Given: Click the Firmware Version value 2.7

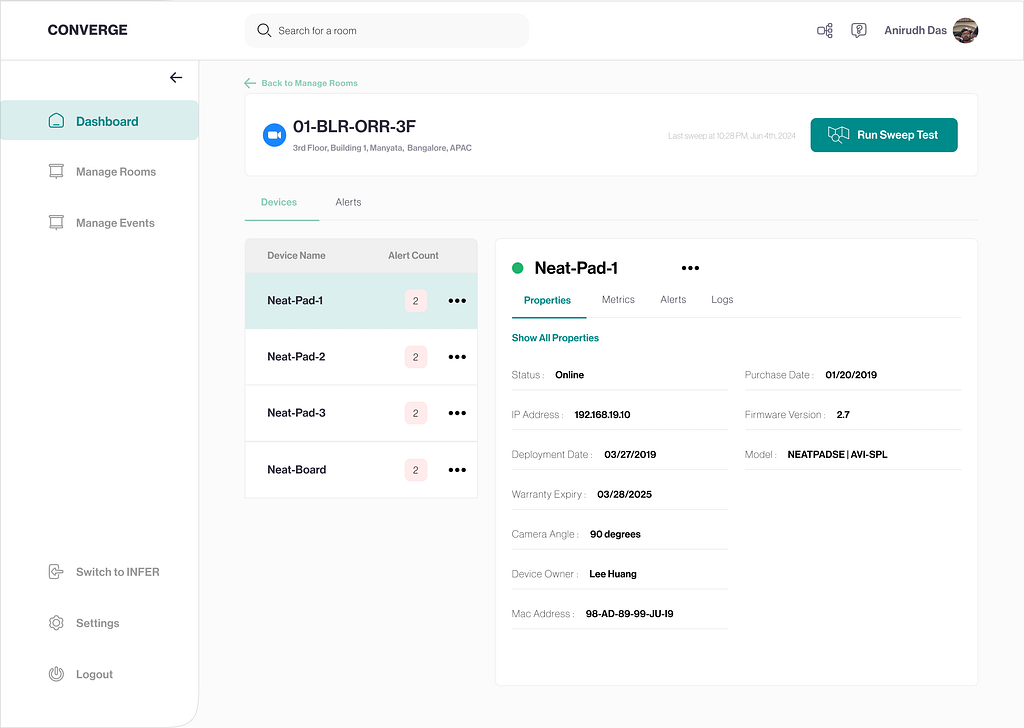Looking at the screenshot, I should point(843,415).
